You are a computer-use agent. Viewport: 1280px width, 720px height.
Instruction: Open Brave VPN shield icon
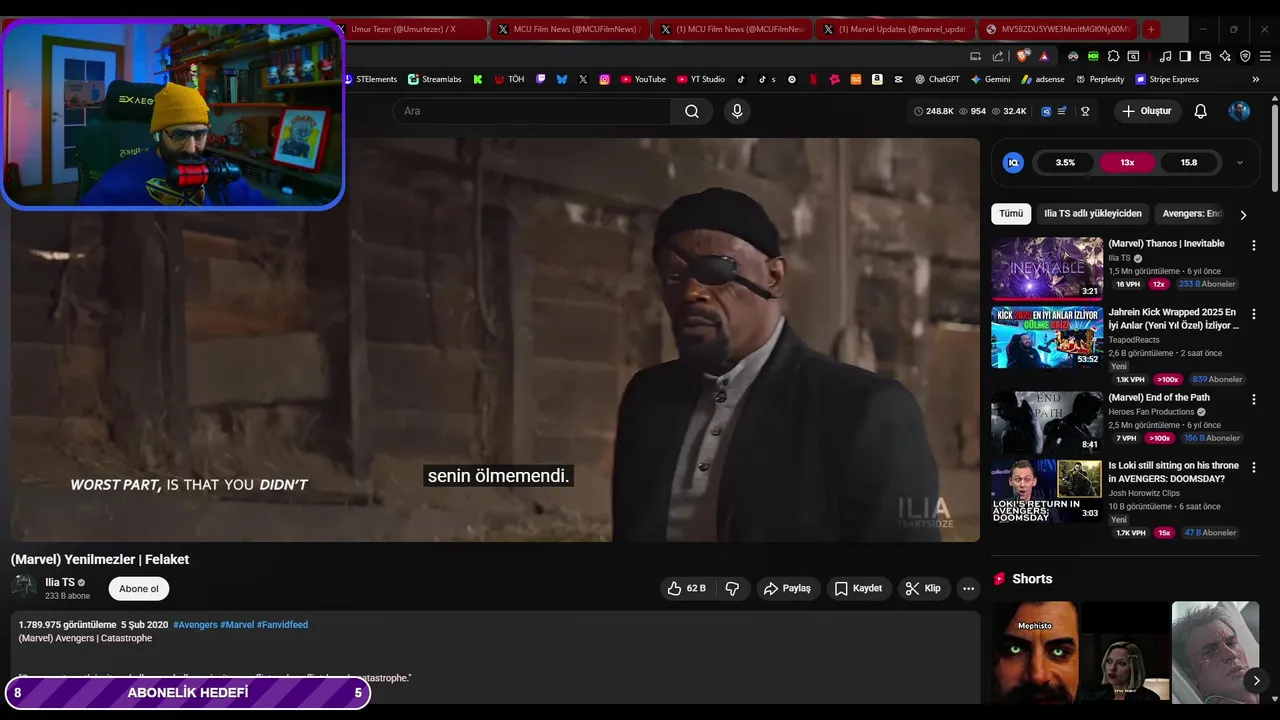[1245, 56]
